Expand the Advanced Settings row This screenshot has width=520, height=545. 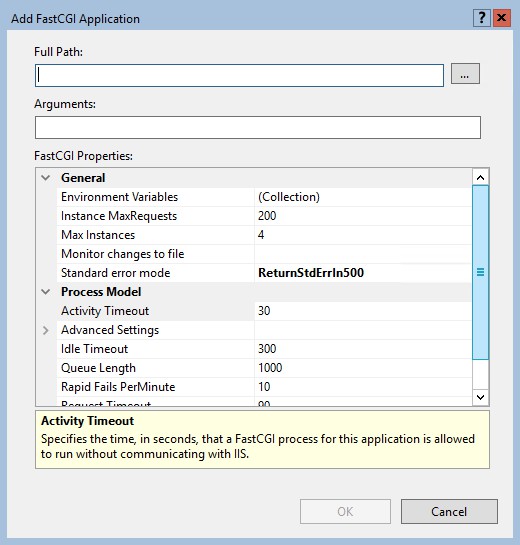coord(46,330)
